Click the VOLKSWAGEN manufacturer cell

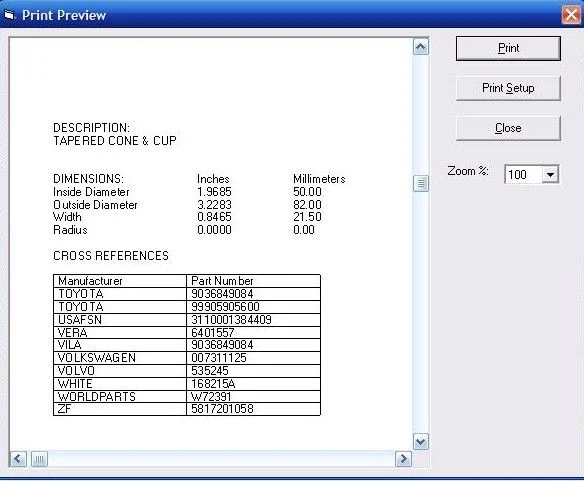120,358
